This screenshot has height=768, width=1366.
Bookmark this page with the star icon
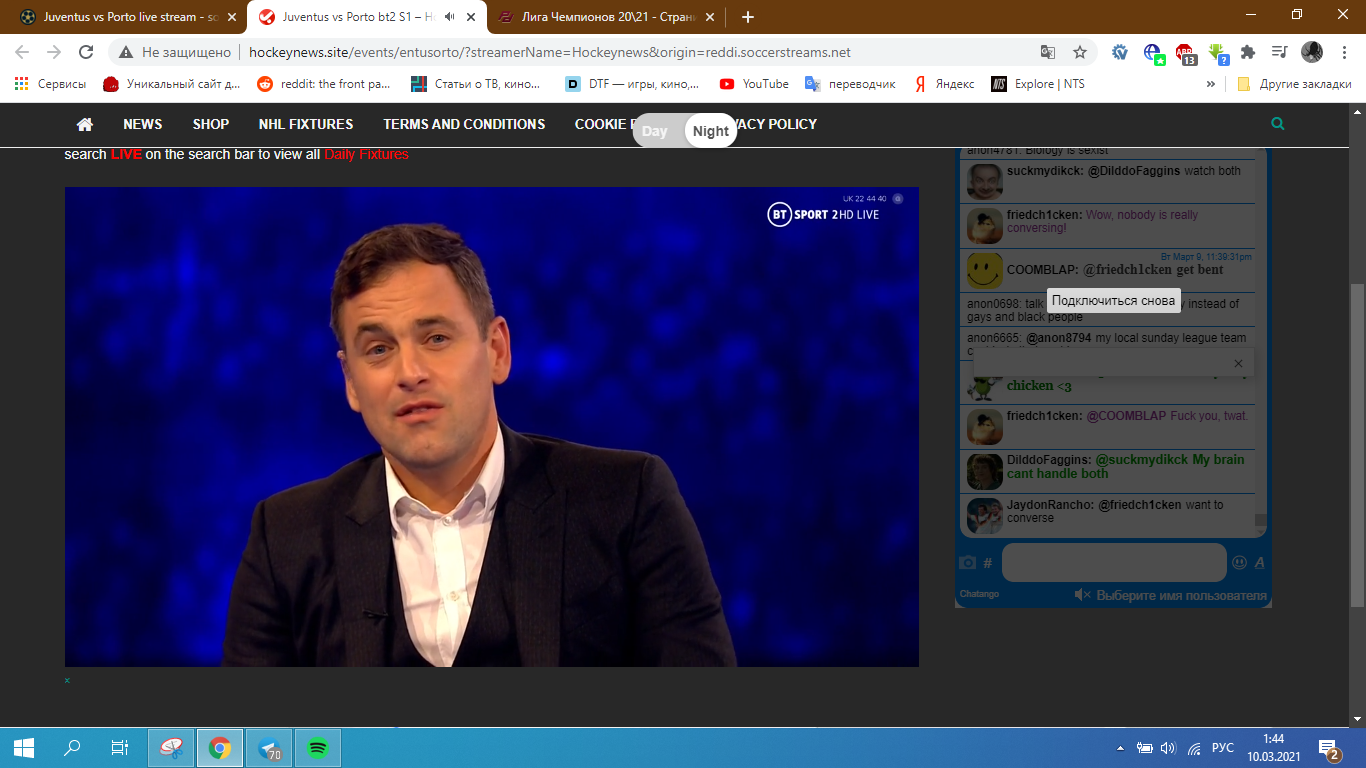[x=1080, y=52]
